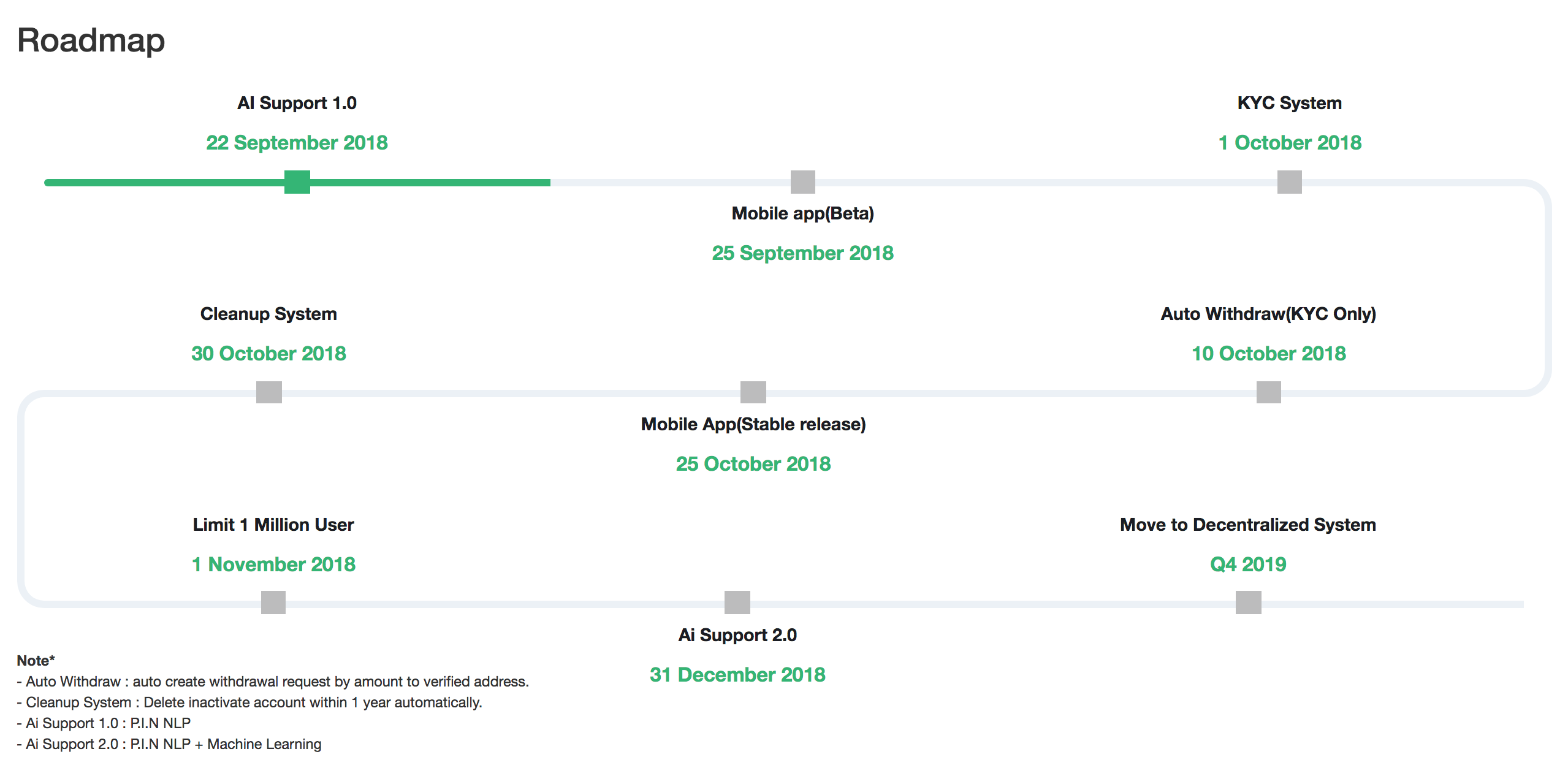This screenshot has width=1568, height=776.
Task: Select the Auto Withdraw(KYC Only) milestone marker
Action: pyautogui.click(x=1269, y=392)
